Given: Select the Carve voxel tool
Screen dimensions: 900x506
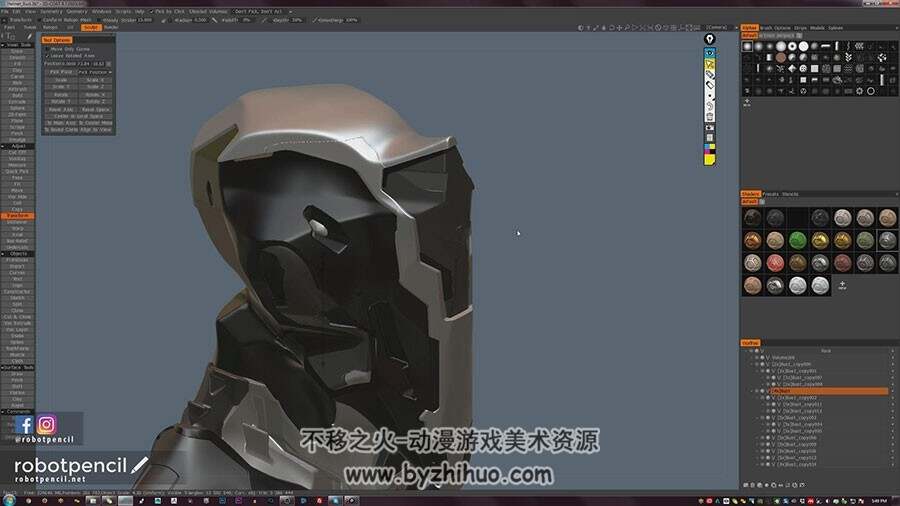Looking at the screenshot, I should [x=18, y=76].
